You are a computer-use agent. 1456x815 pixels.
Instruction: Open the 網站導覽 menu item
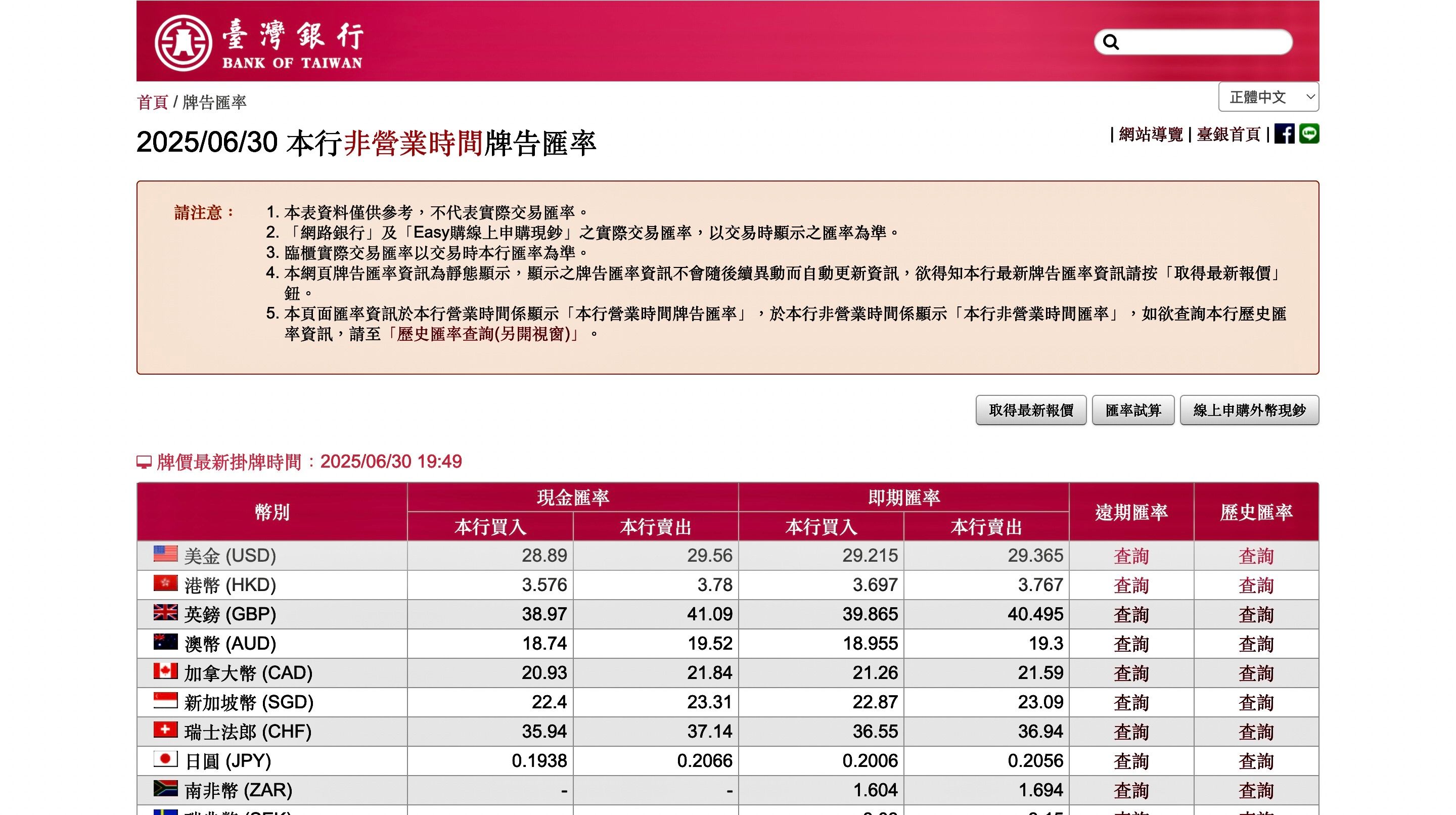(x=1150, y=134)
